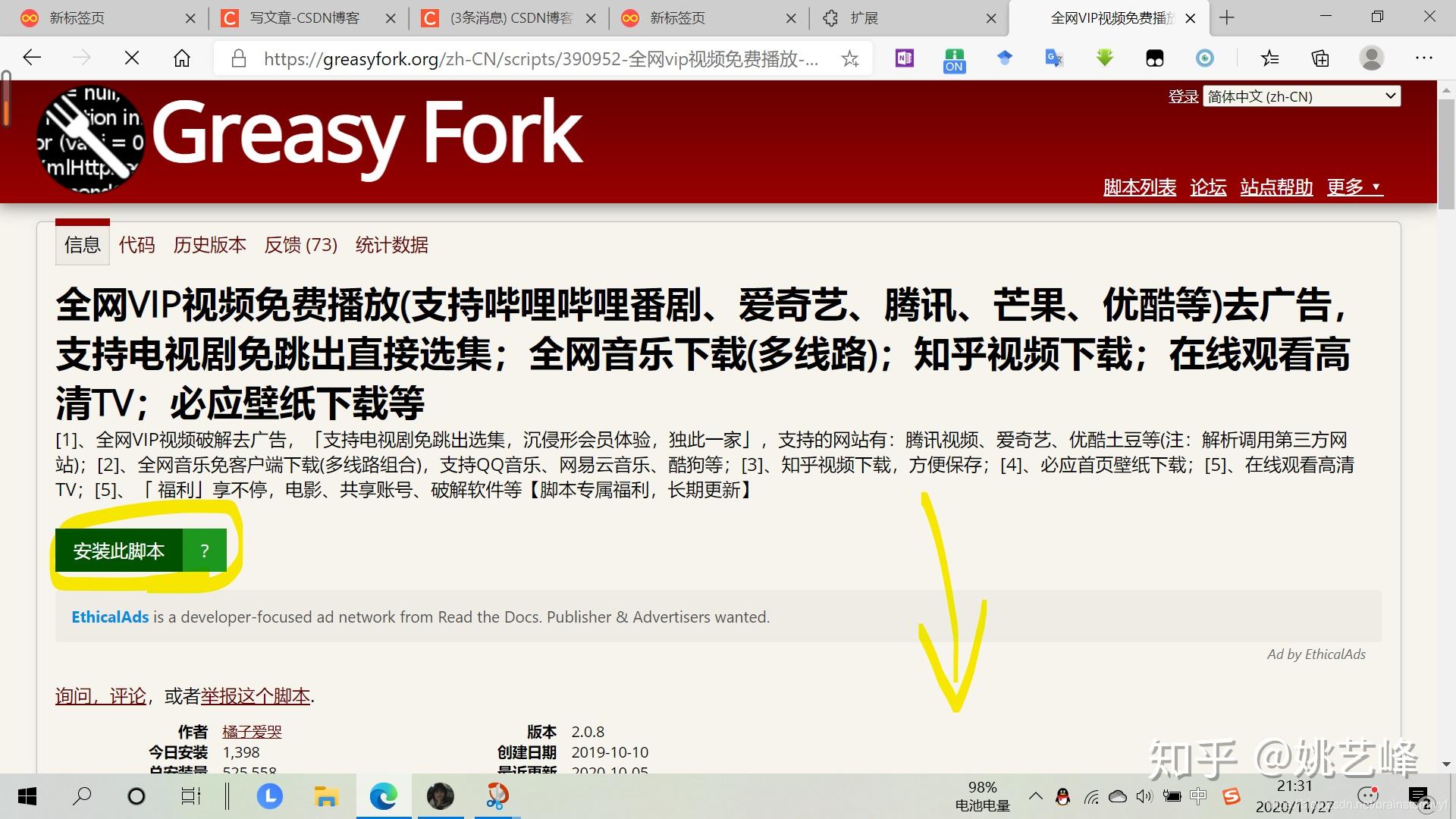Open Task View on the taskbar
This screenshot has height=819, width=1456.
click(x=191, y=796)
